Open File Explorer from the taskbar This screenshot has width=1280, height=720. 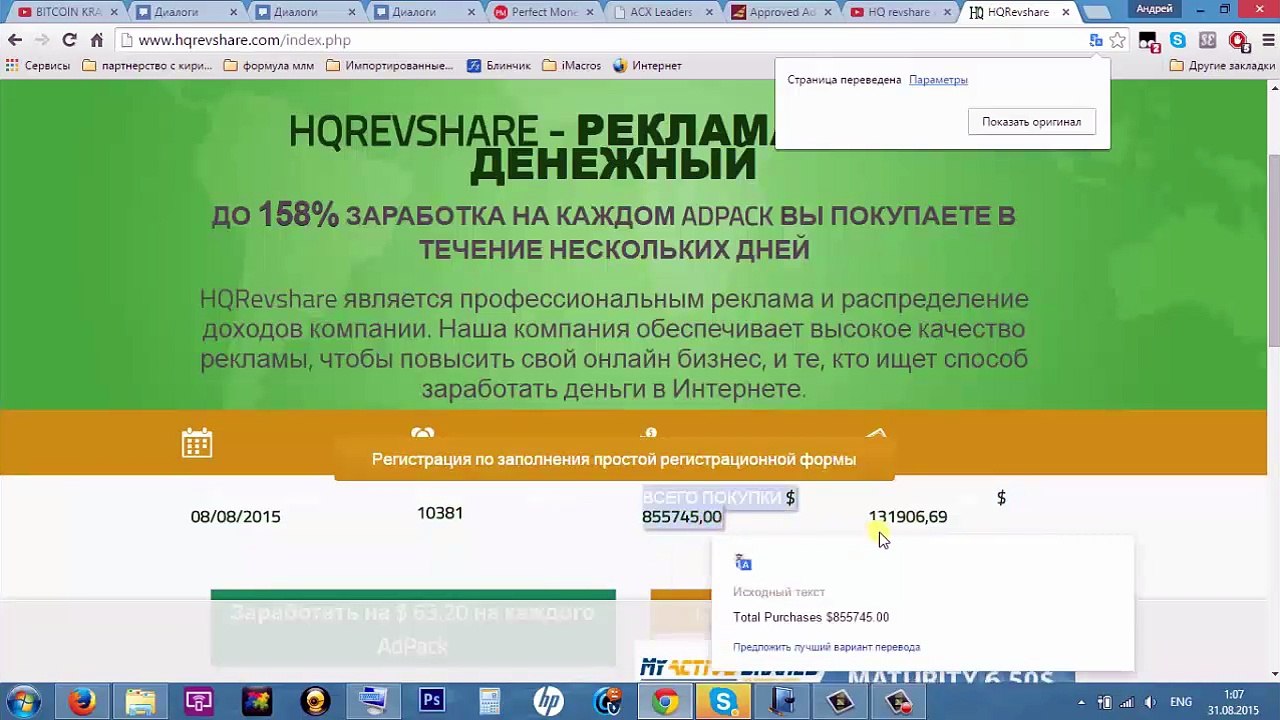(x=140, y=701)
